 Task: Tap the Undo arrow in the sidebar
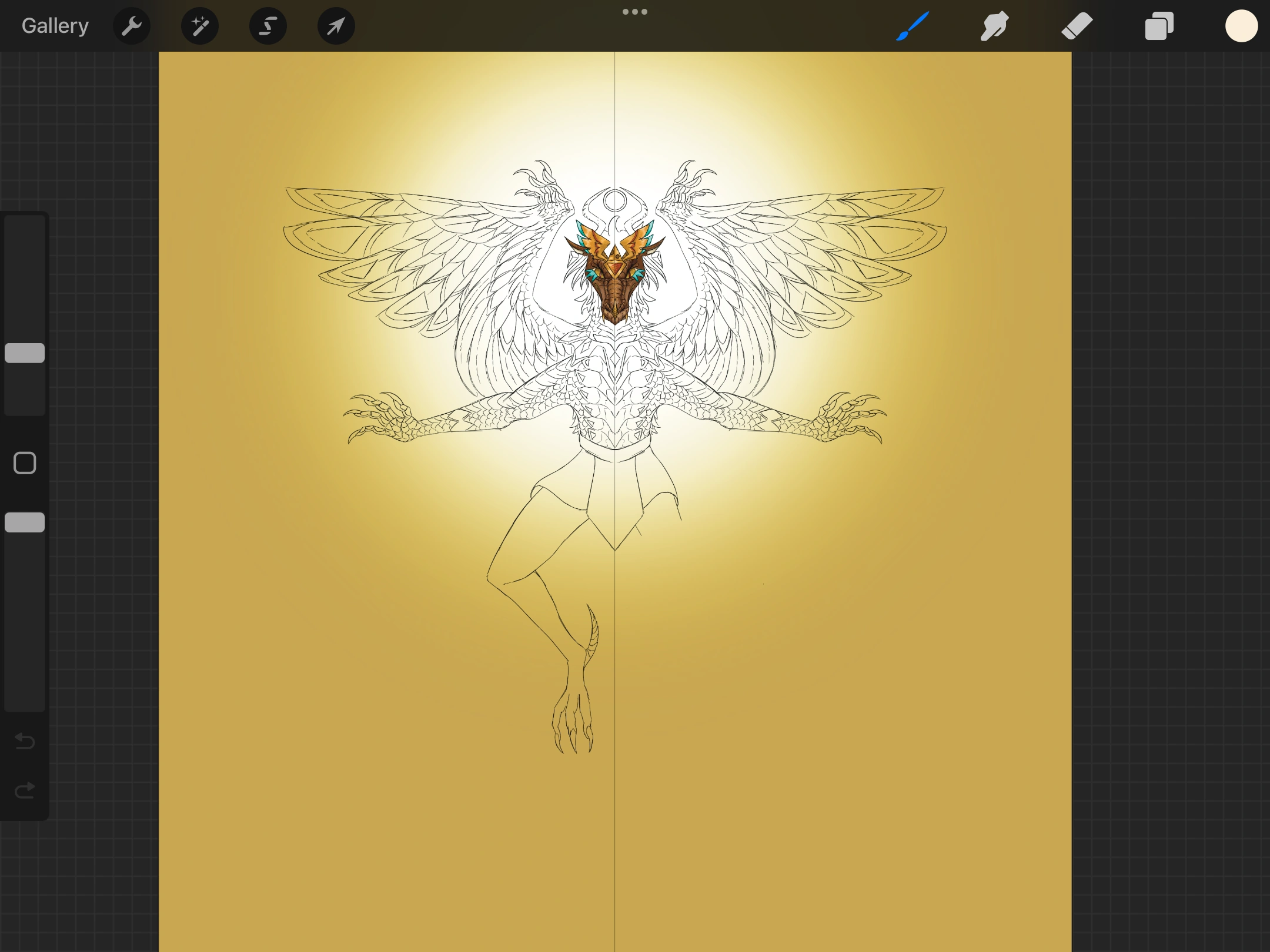(25, 742)
